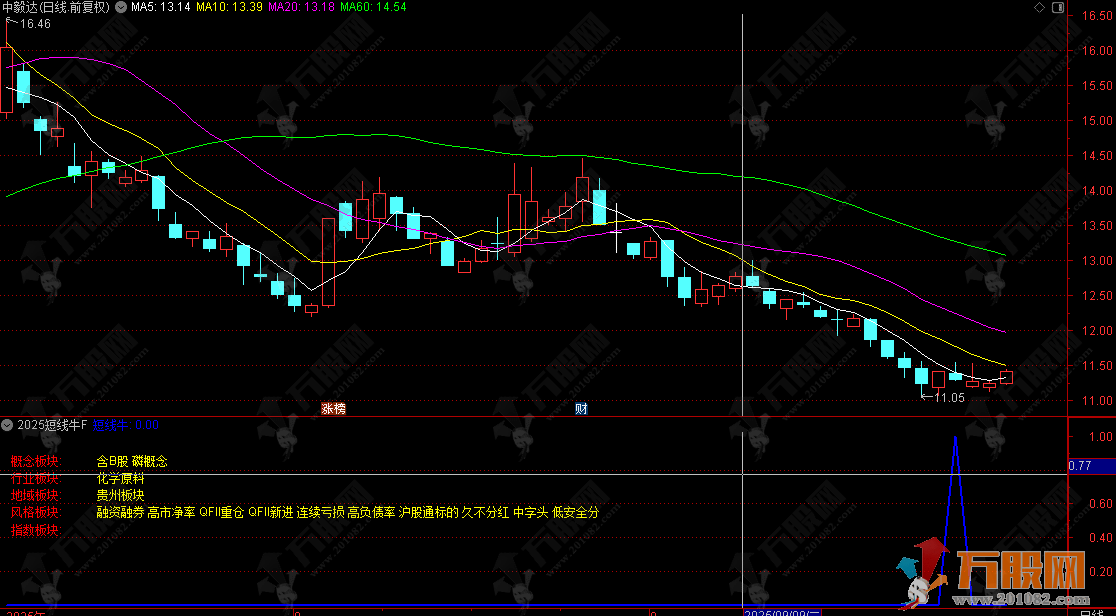Image resolution: width=1116 pixels, height=616 pixels.
Task: Open the 磷概念 concept sector link
Action: pyautogui.click(x=150, y=461)
